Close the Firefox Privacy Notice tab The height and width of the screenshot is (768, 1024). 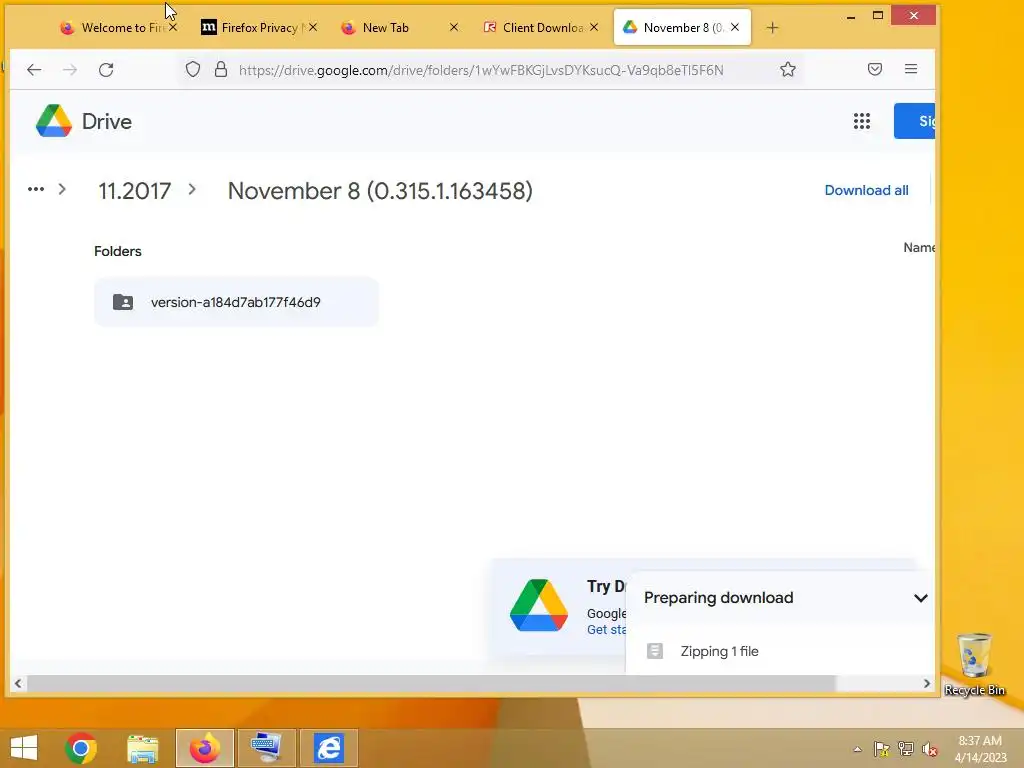(x=313, y=27)
